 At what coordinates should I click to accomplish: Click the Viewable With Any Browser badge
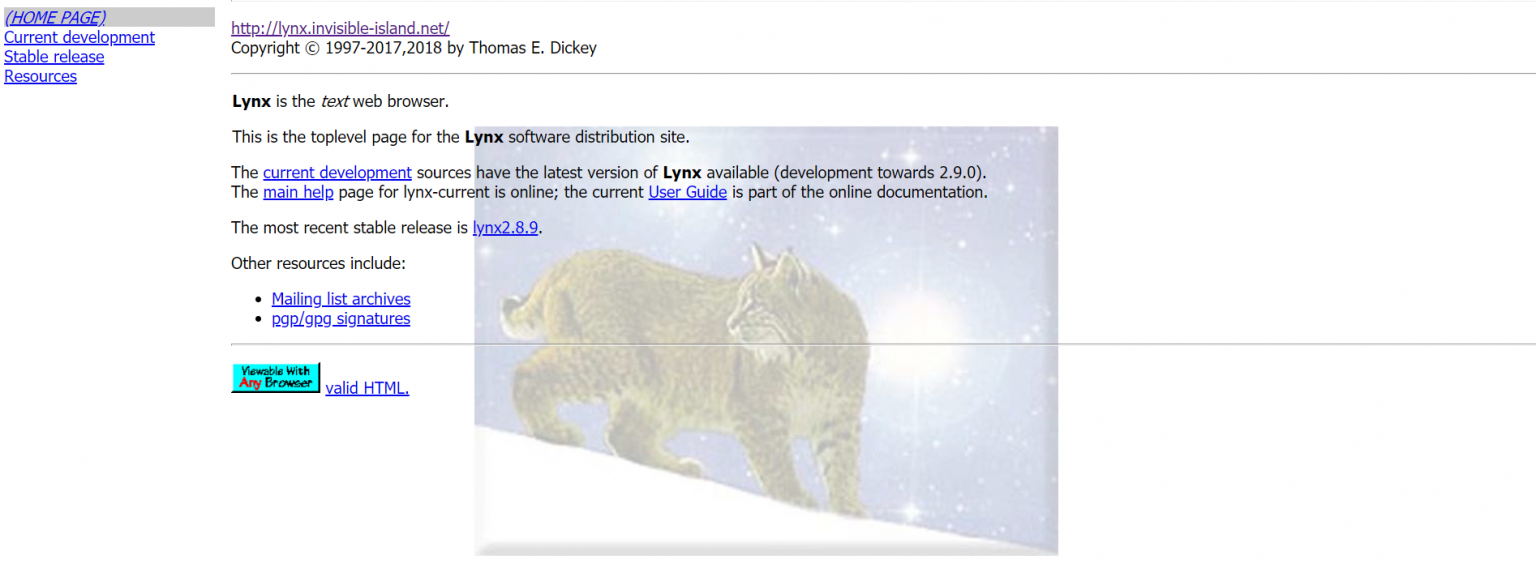point(276,378)
